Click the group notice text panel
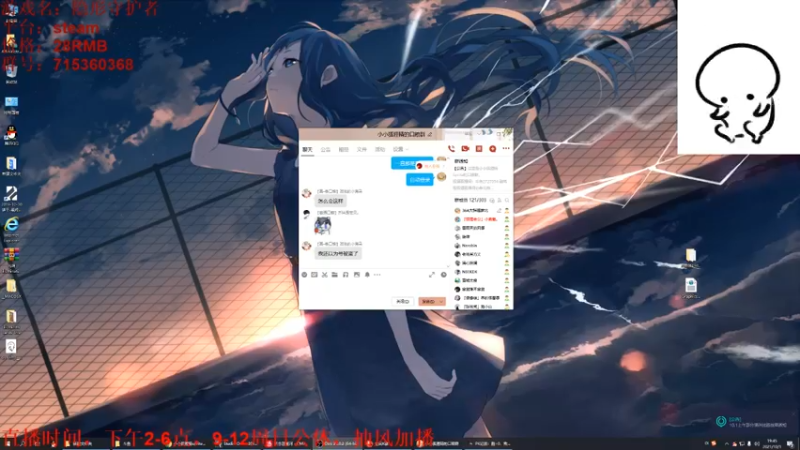Viewport: 800px width, 450px height. coord(482,178)
